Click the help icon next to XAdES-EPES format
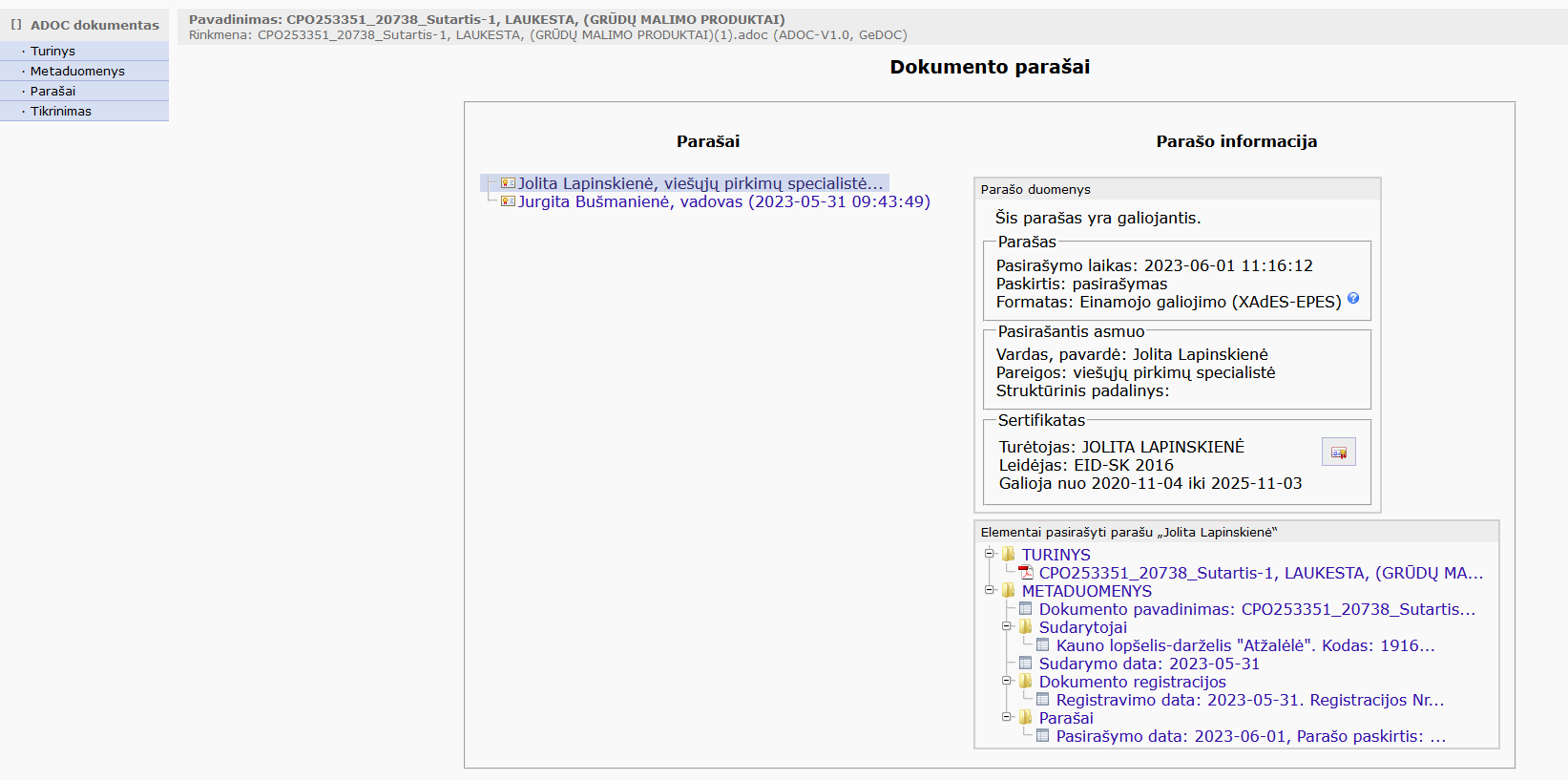The image size is (1568, 780). click(x=1352, y=299)
